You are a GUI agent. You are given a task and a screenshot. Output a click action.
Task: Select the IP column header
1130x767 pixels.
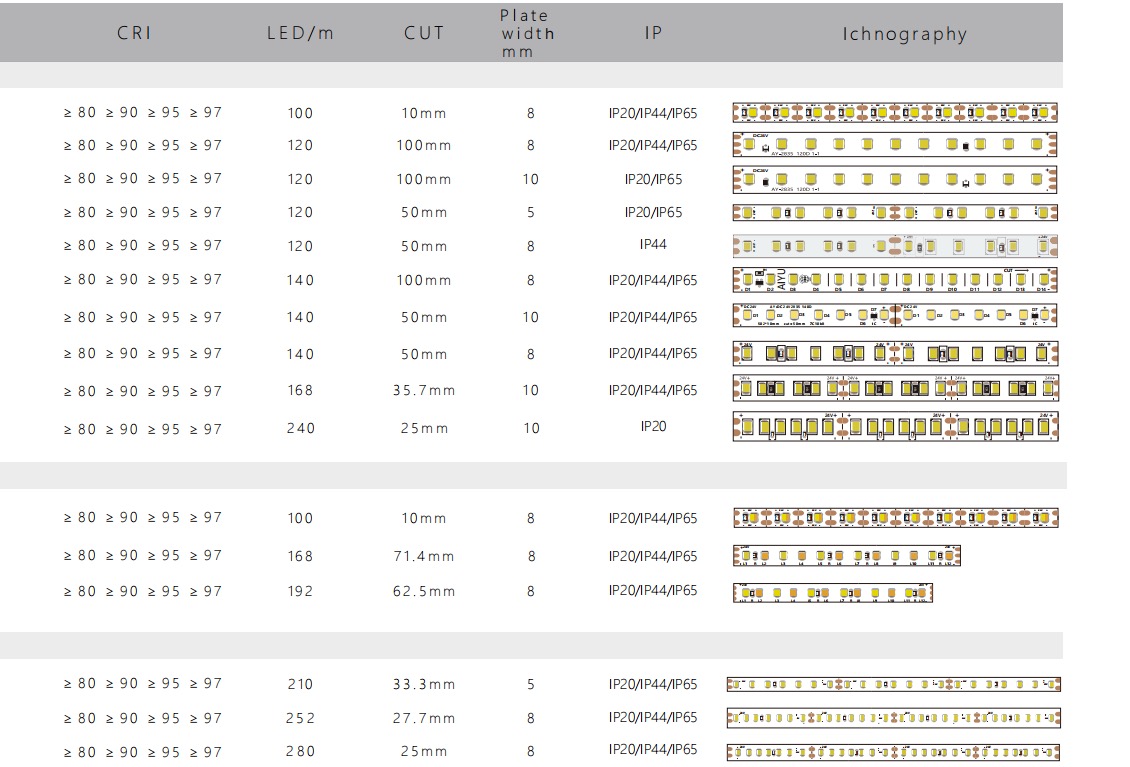click(x=653, y=33)
